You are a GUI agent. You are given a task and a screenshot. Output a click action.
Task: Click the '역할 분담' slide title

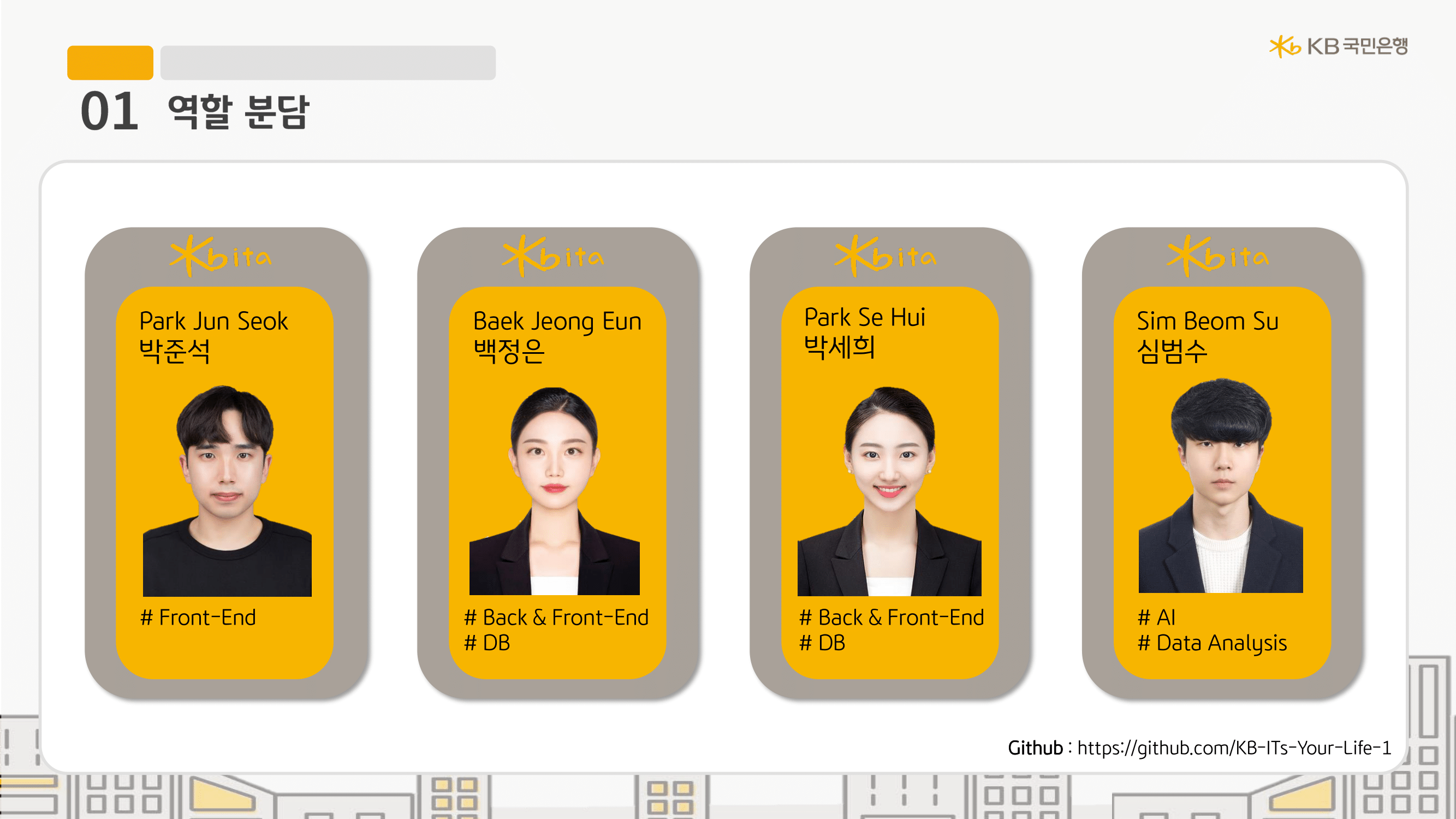tap(239, 111)
